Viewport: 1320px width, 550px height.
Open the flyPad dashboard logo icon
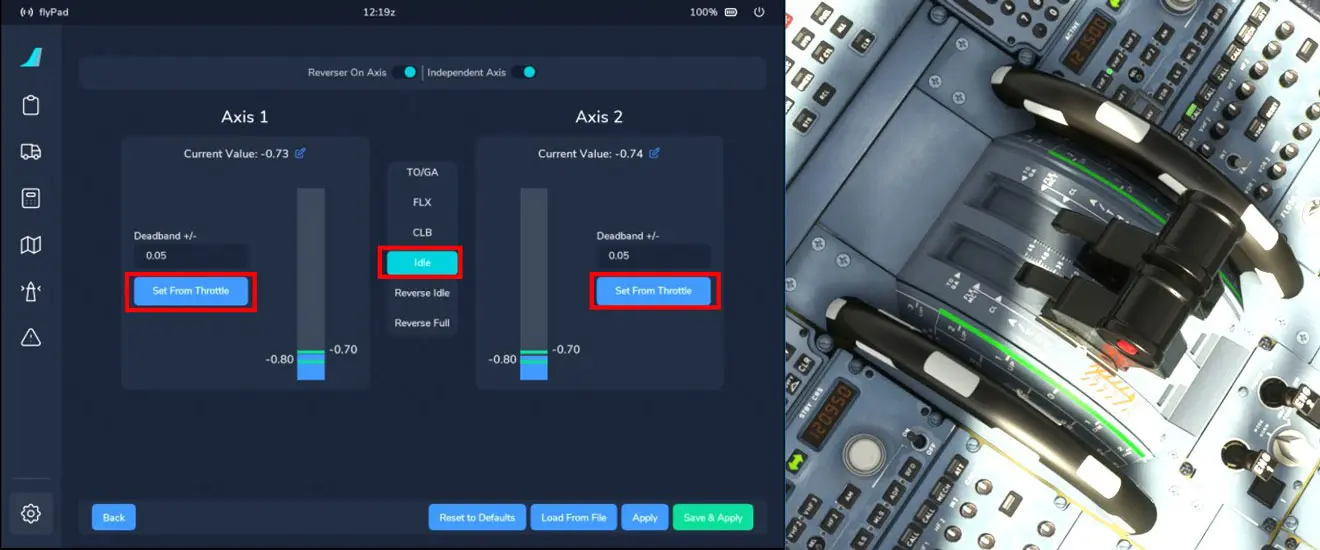30,58
